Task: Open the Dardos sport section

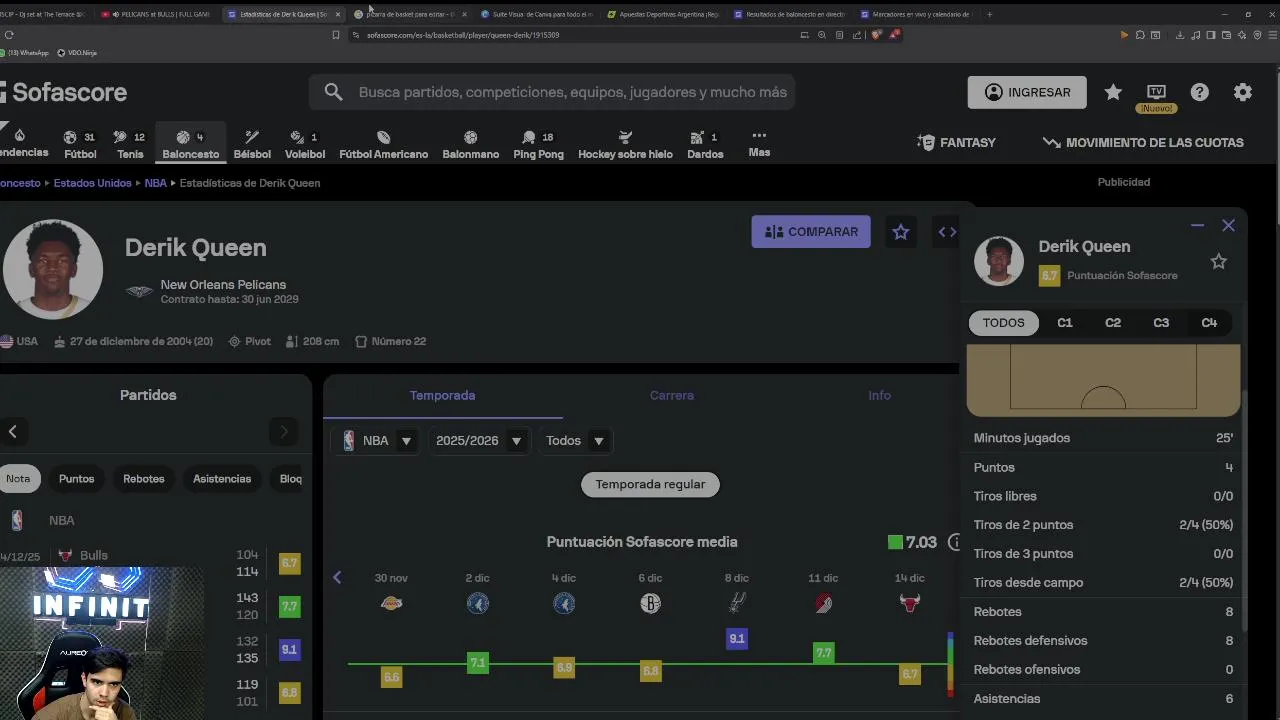Action: (x=705, y=145)
